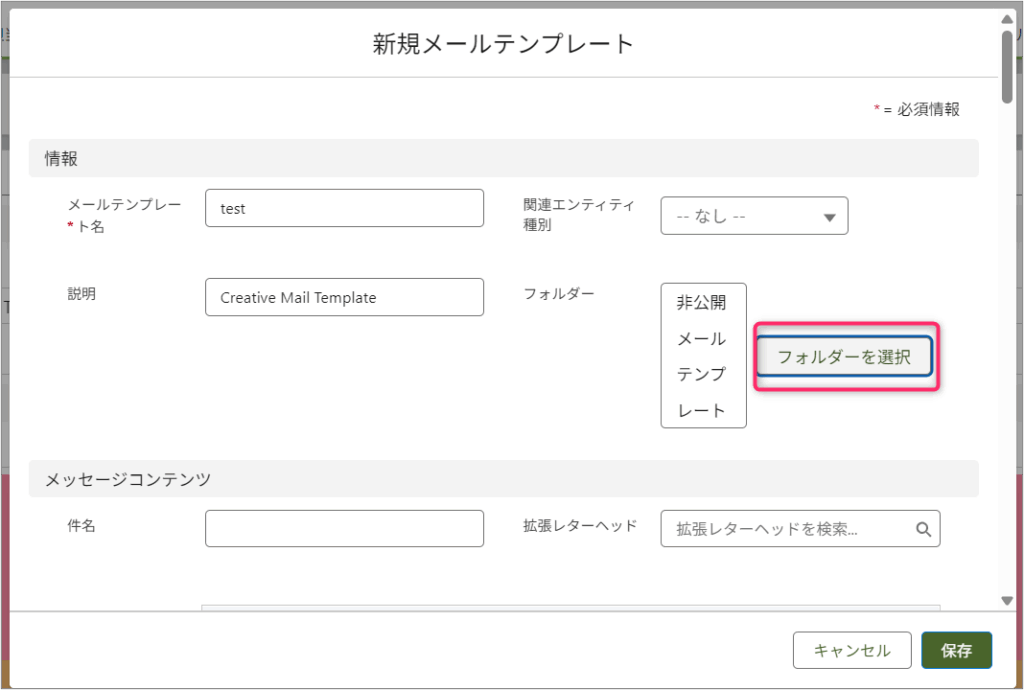Click the 新規メールテンプレート dialog title
This screenshot has height=690, width=1024.
503,44
